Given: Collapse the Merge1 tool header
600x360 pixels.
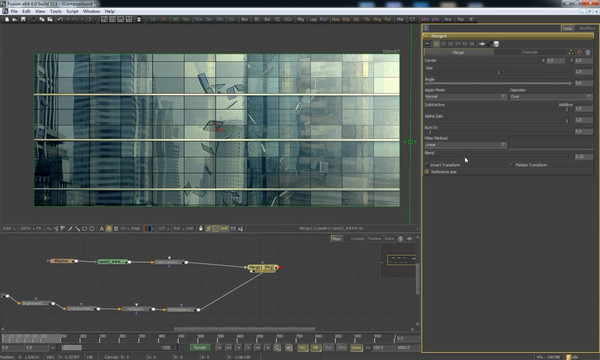Looking at the screenshot, I should tap(426, 36).
